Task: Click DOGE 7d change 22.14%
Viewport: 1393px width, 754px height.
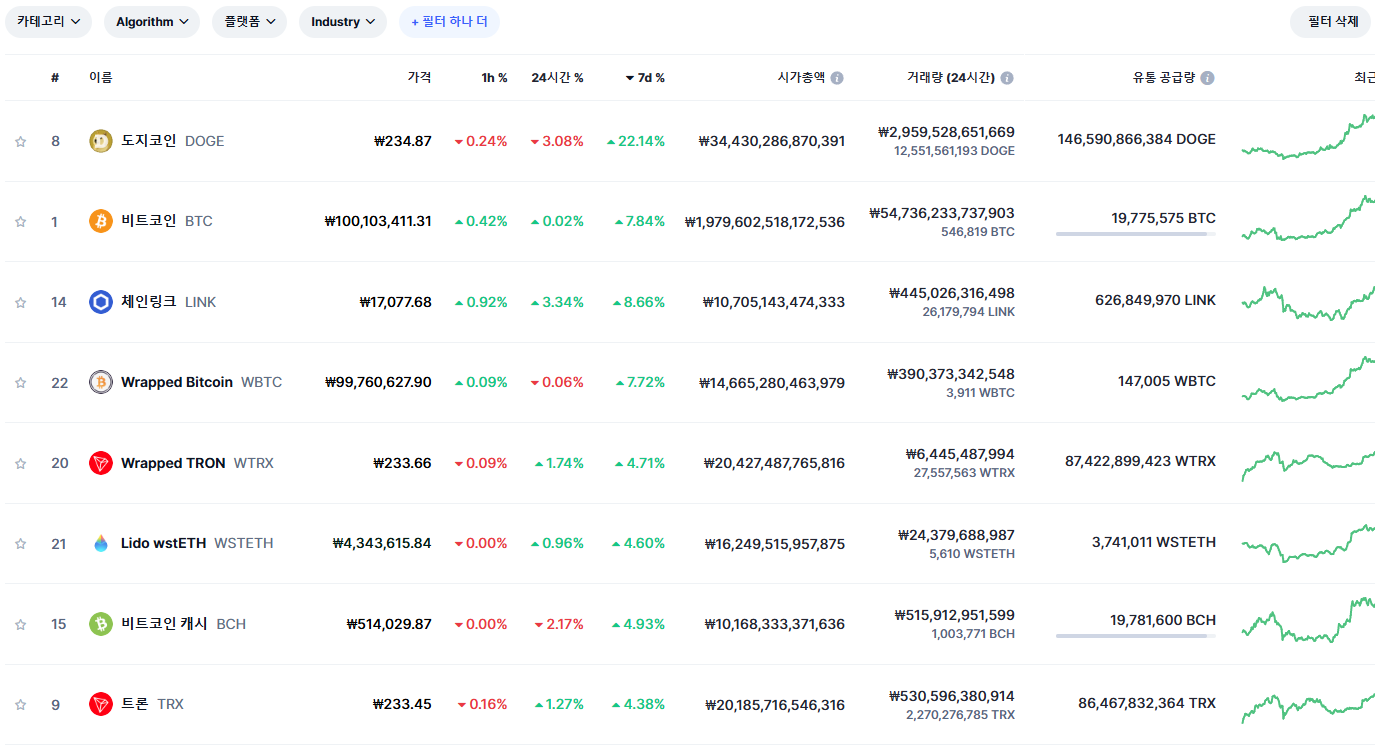Action: (x=636, y=141)
